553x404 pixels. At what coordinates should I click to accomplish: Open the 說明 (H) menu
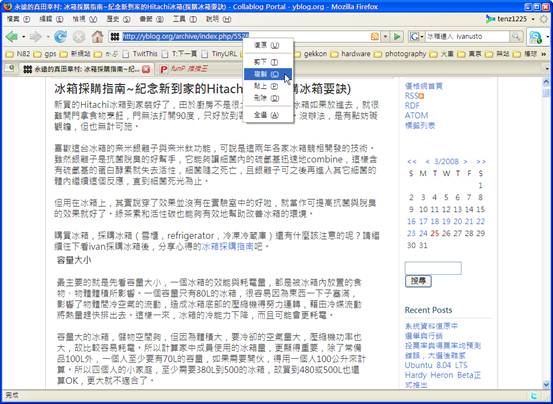(218, 19)
